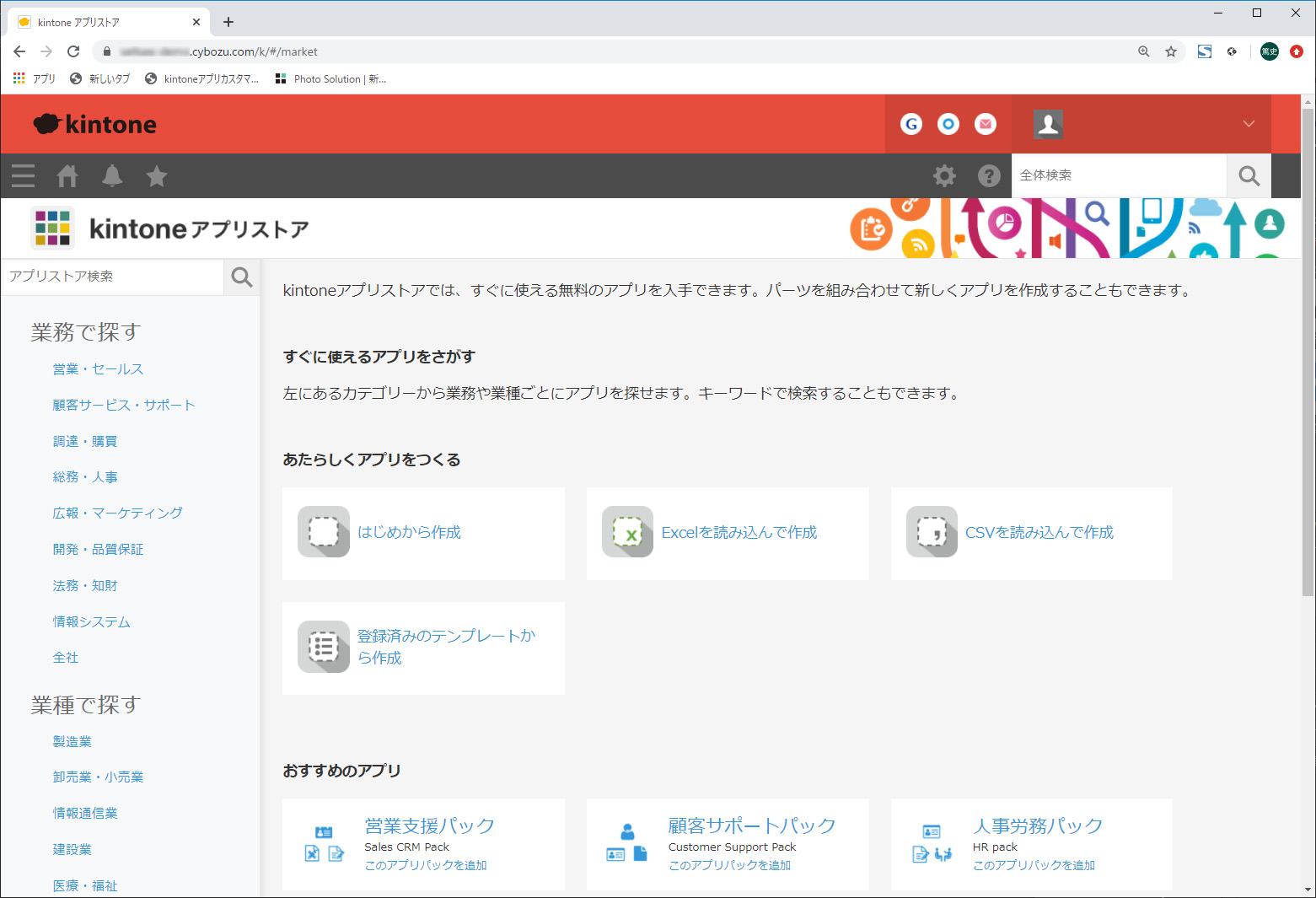Click the 顧客サポートパック icon
Screen dimensions: 1316x898
[x=627, y=844]
